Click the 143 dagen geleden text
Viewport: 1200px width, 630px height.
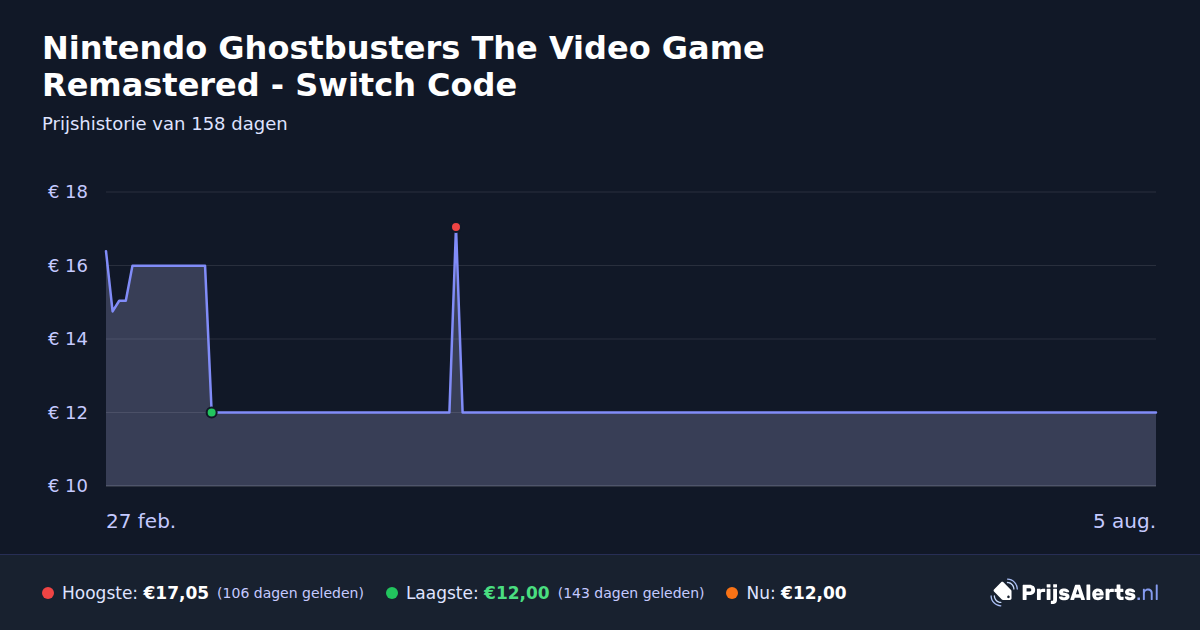pos(631,593)
